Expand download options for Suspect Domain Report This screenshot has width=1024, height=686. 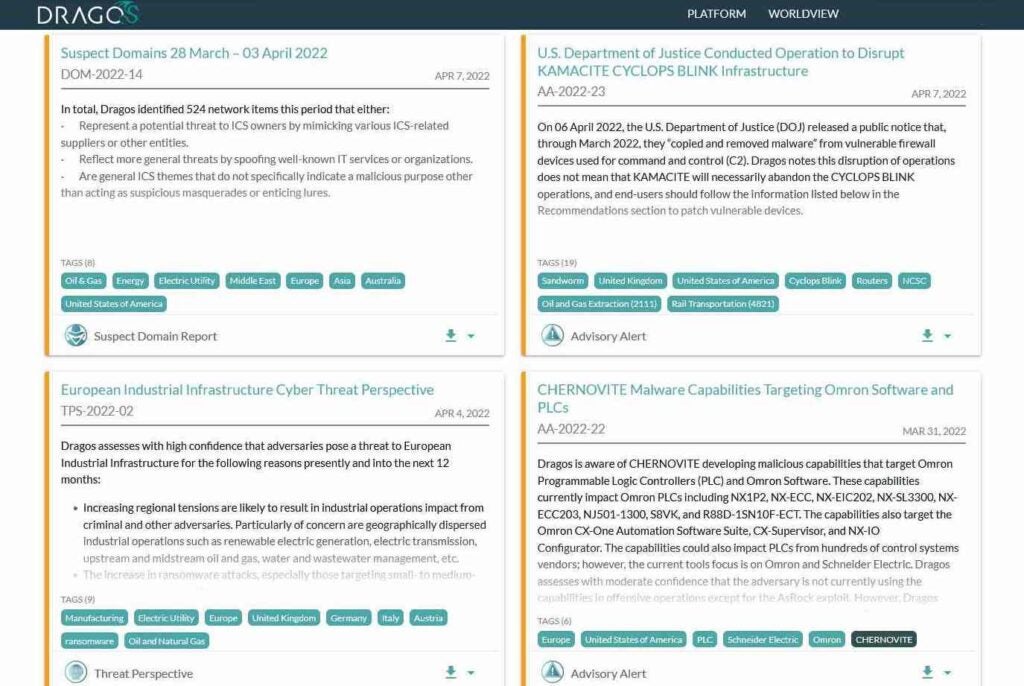[471, 336]
